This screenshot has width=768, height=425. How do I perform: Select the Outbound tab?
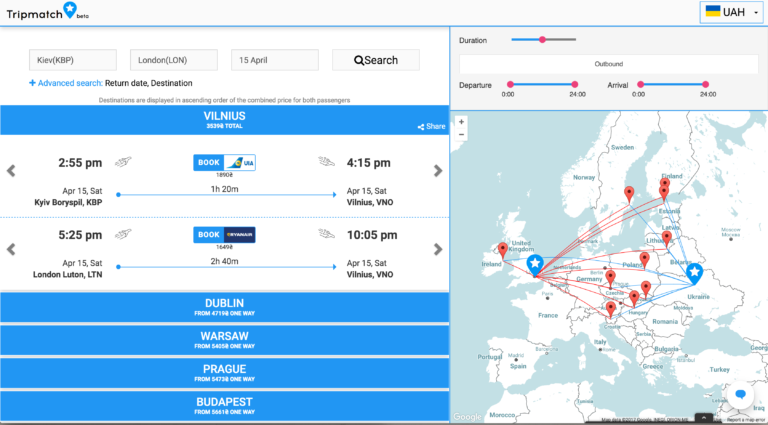point(609,64)
